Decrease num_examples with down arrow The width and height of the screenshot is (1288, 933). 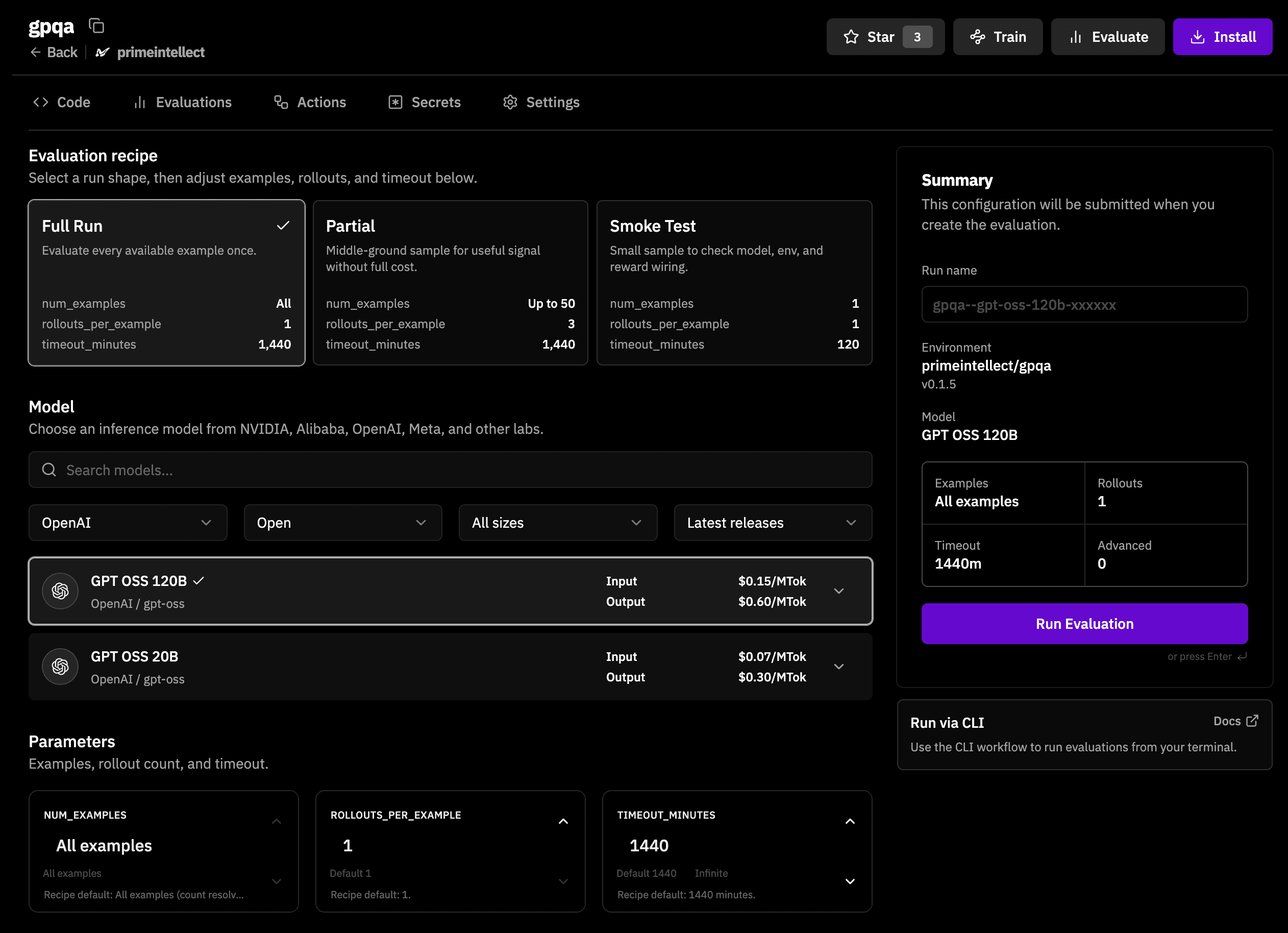click(x=277, y=881)
